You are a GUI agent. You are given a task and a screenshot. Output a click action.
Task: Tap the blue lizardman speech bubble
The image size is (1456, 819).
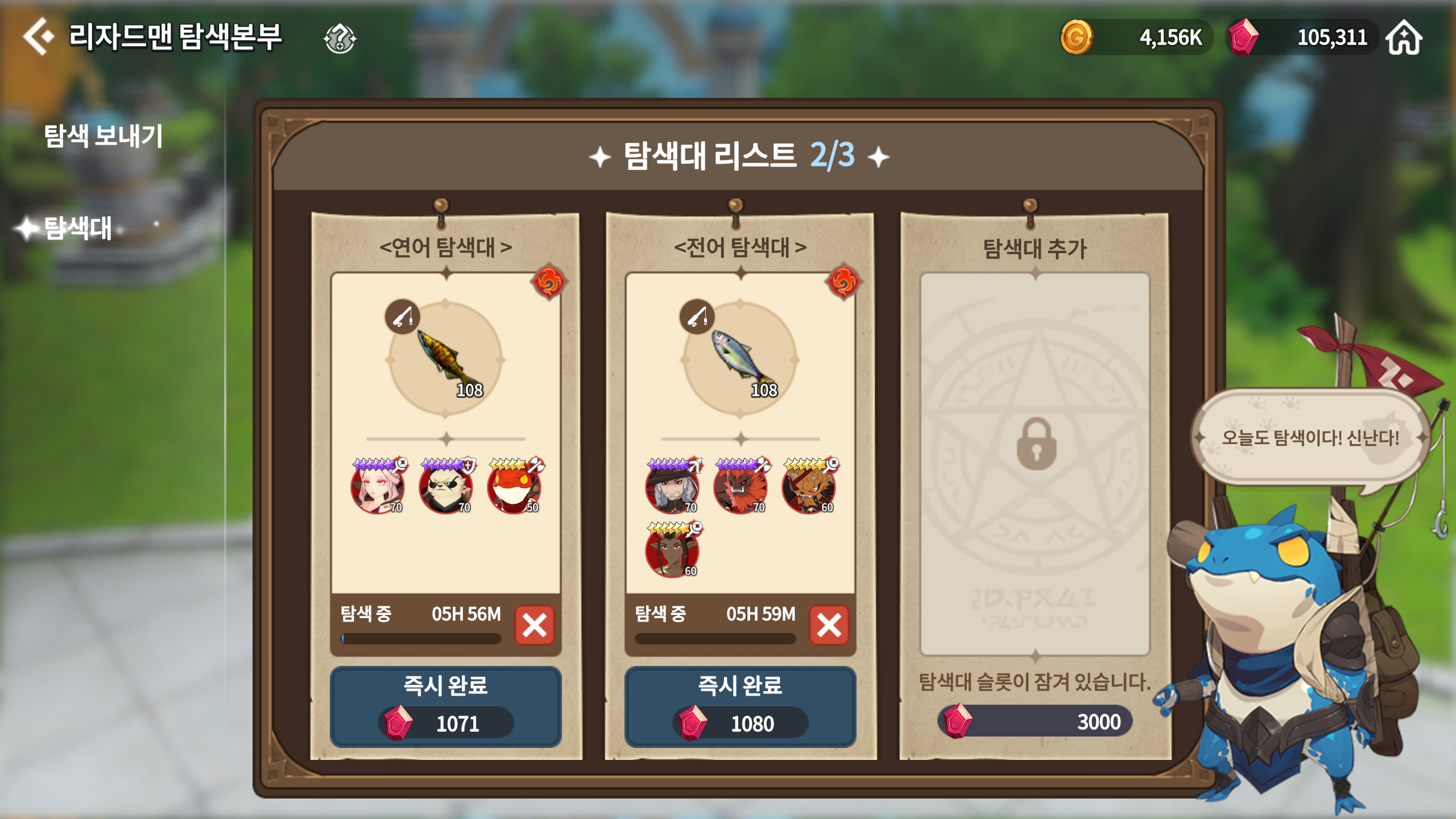click(x=1310, y=437)
